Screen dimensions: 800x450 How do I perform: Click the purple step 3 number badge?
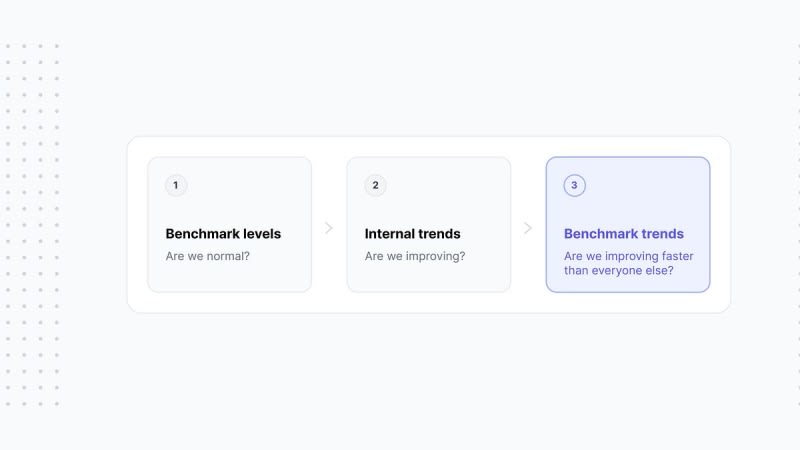[x=574, y=185]
